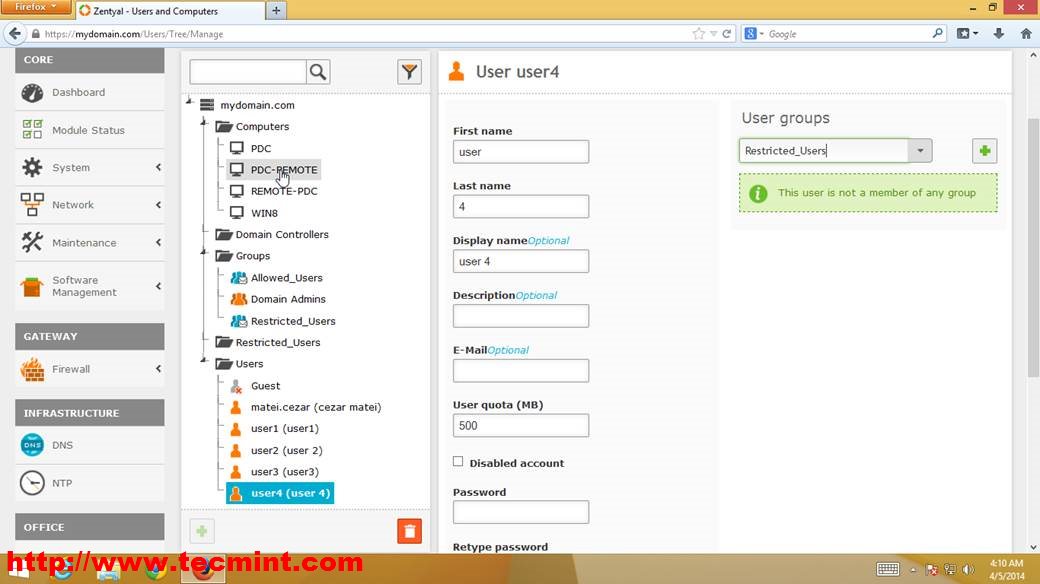Click the Domain Controllers folder
The height and width of the screenshot is (584, 1040).
click(x=282, y=234)
